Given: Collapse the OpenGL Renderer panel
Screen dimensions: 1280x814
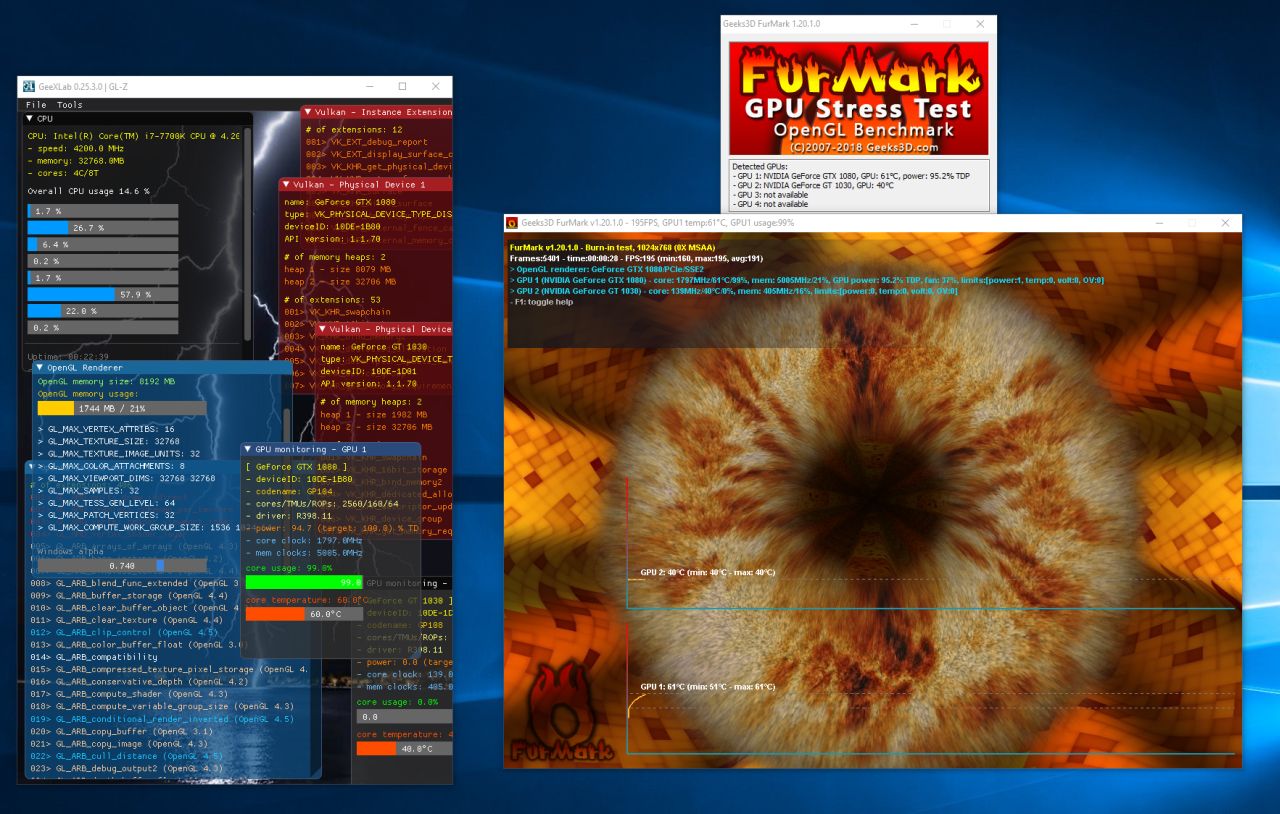Looking at the screenshot, I should [x=40, y=368].
